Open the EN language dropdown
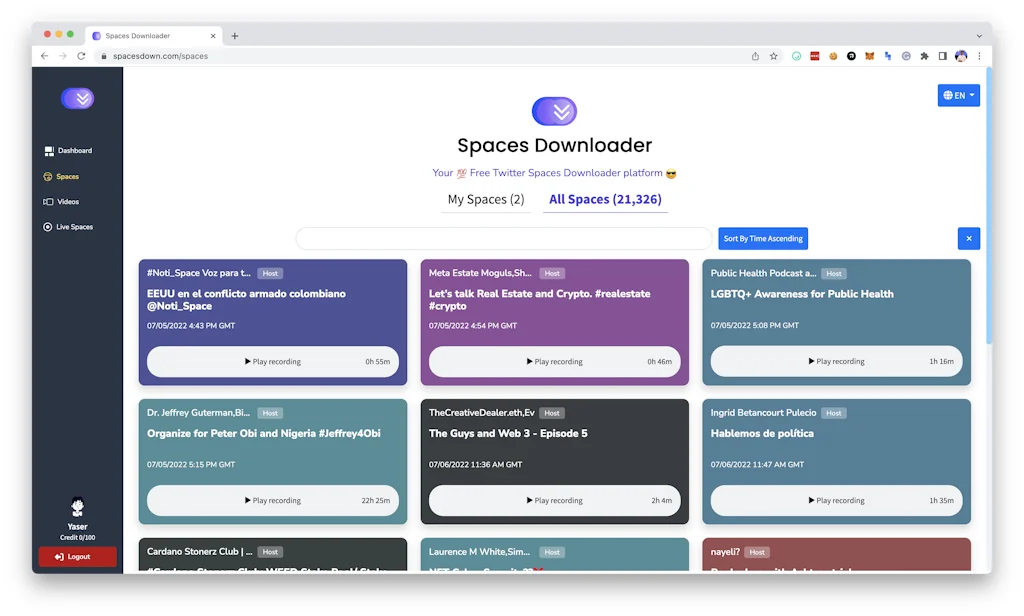 [958, 95]
